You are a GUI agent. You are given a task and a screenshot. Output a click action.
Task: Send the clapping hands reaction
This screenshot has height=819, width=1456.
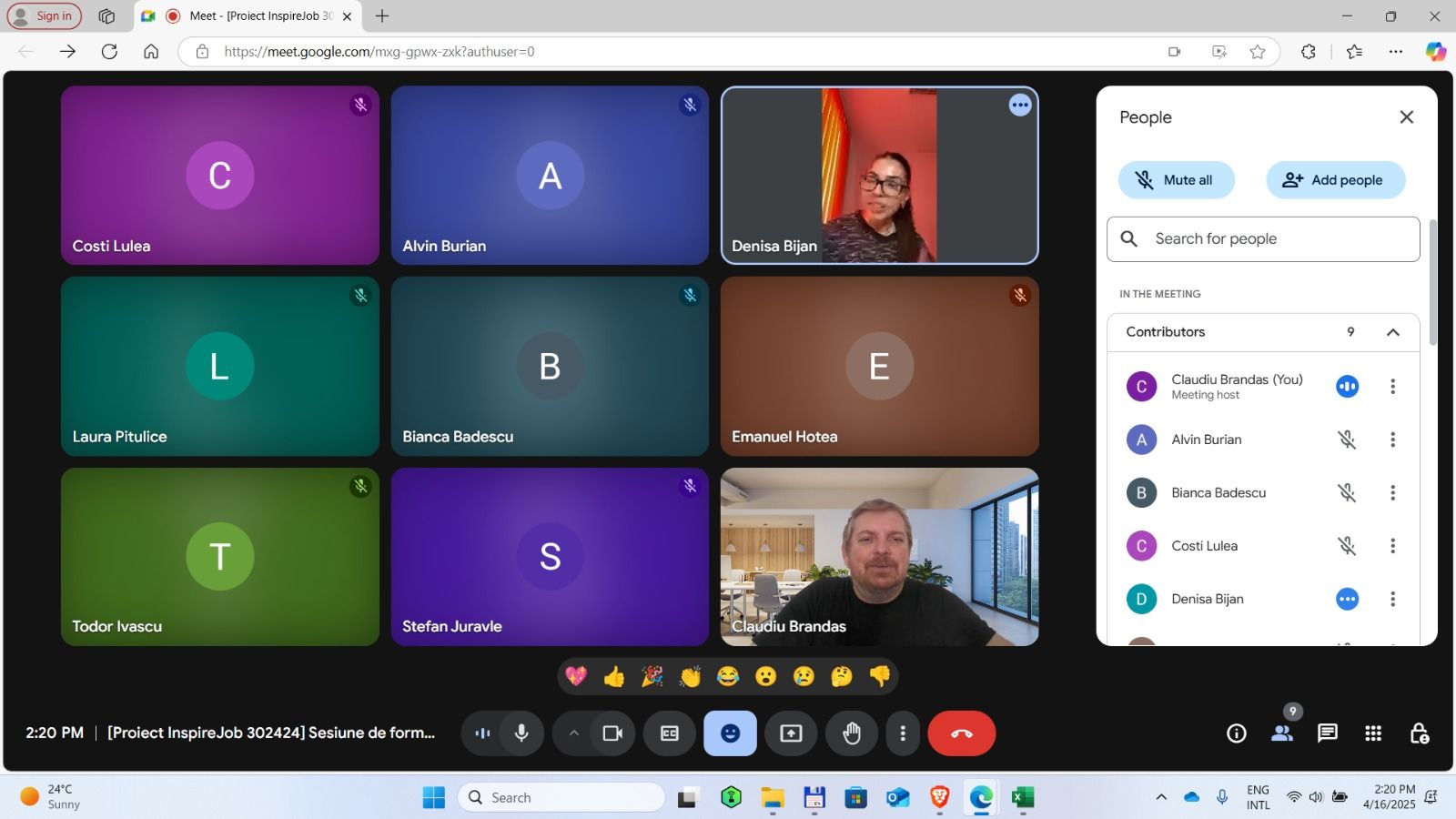(x=691, y=676)
